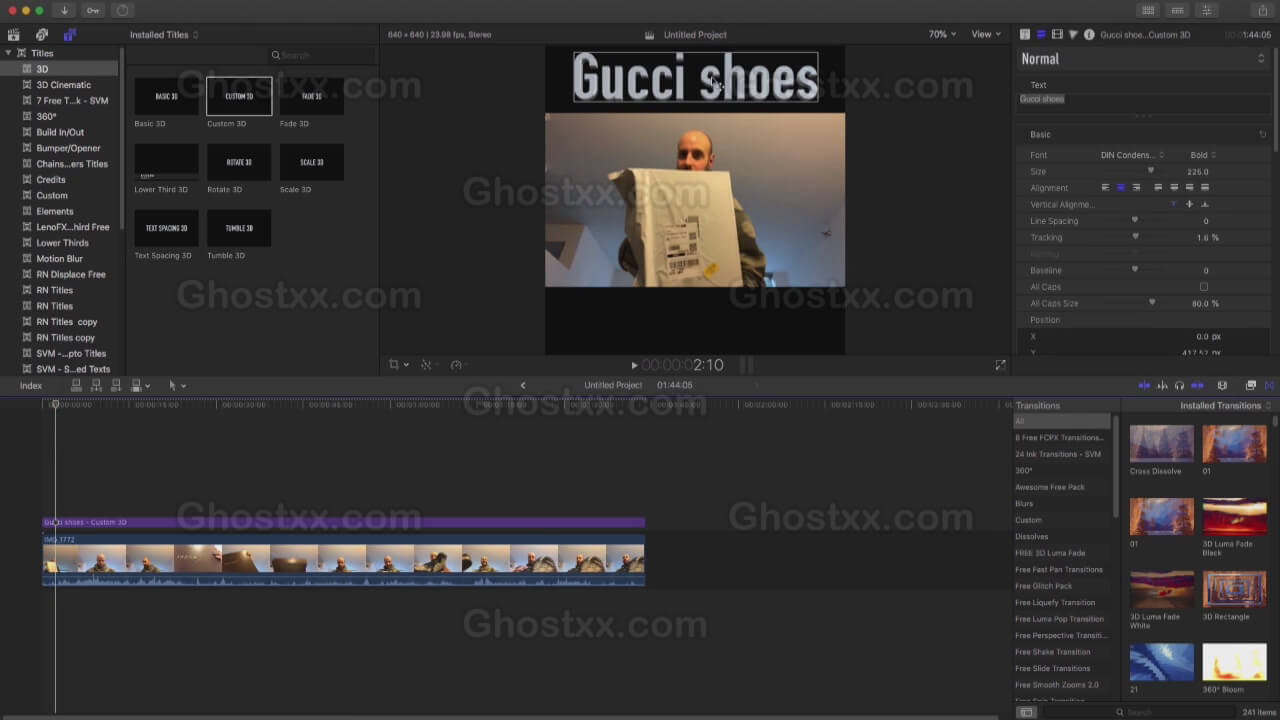This screenshot has width=1280, height=720.
Task: Select the Titles and Generators sidebar icon
Action: tap(69, 35)
